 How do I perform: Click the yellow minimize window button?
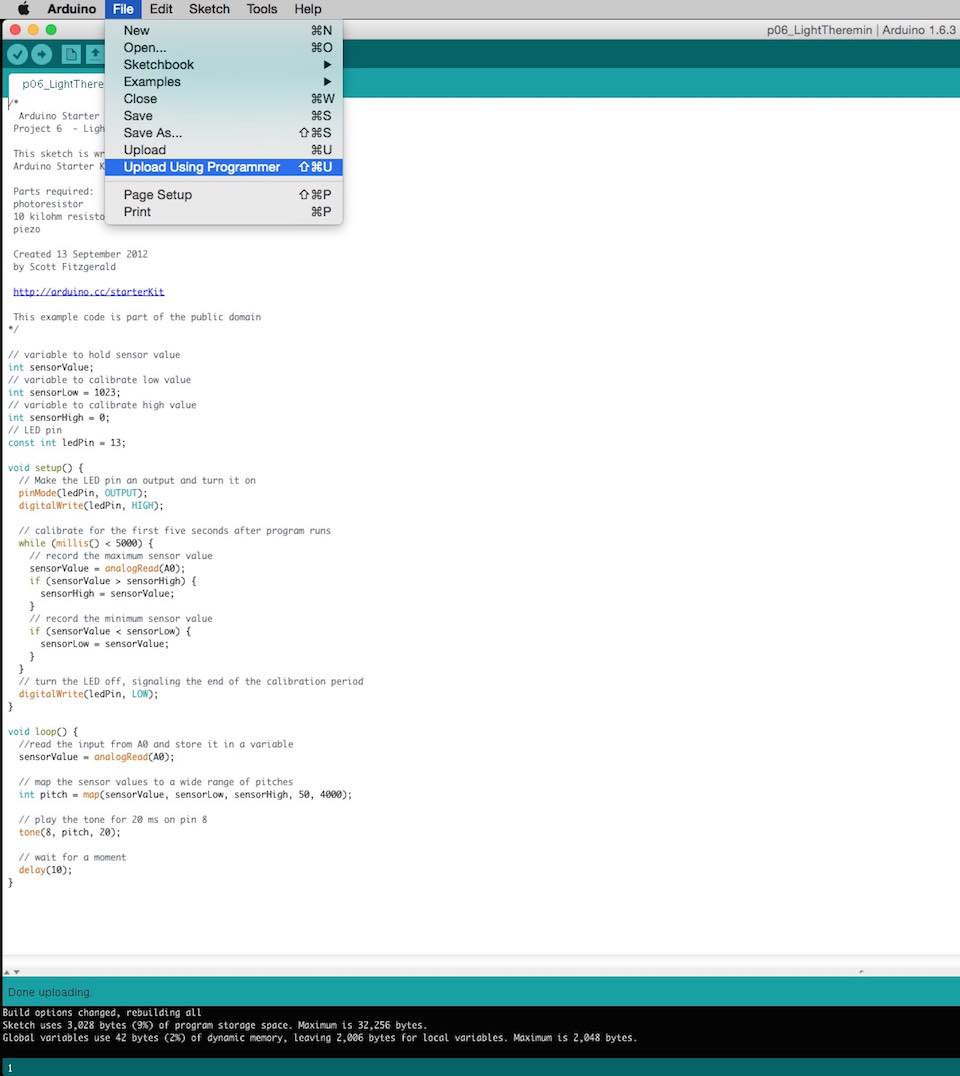(33, 30)
